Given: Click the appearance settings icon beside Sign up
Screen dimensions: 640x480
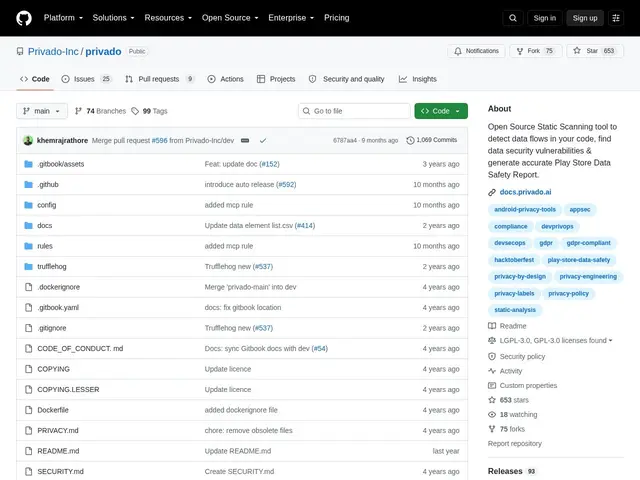Looking at the screenshot, I should point(616,18).
